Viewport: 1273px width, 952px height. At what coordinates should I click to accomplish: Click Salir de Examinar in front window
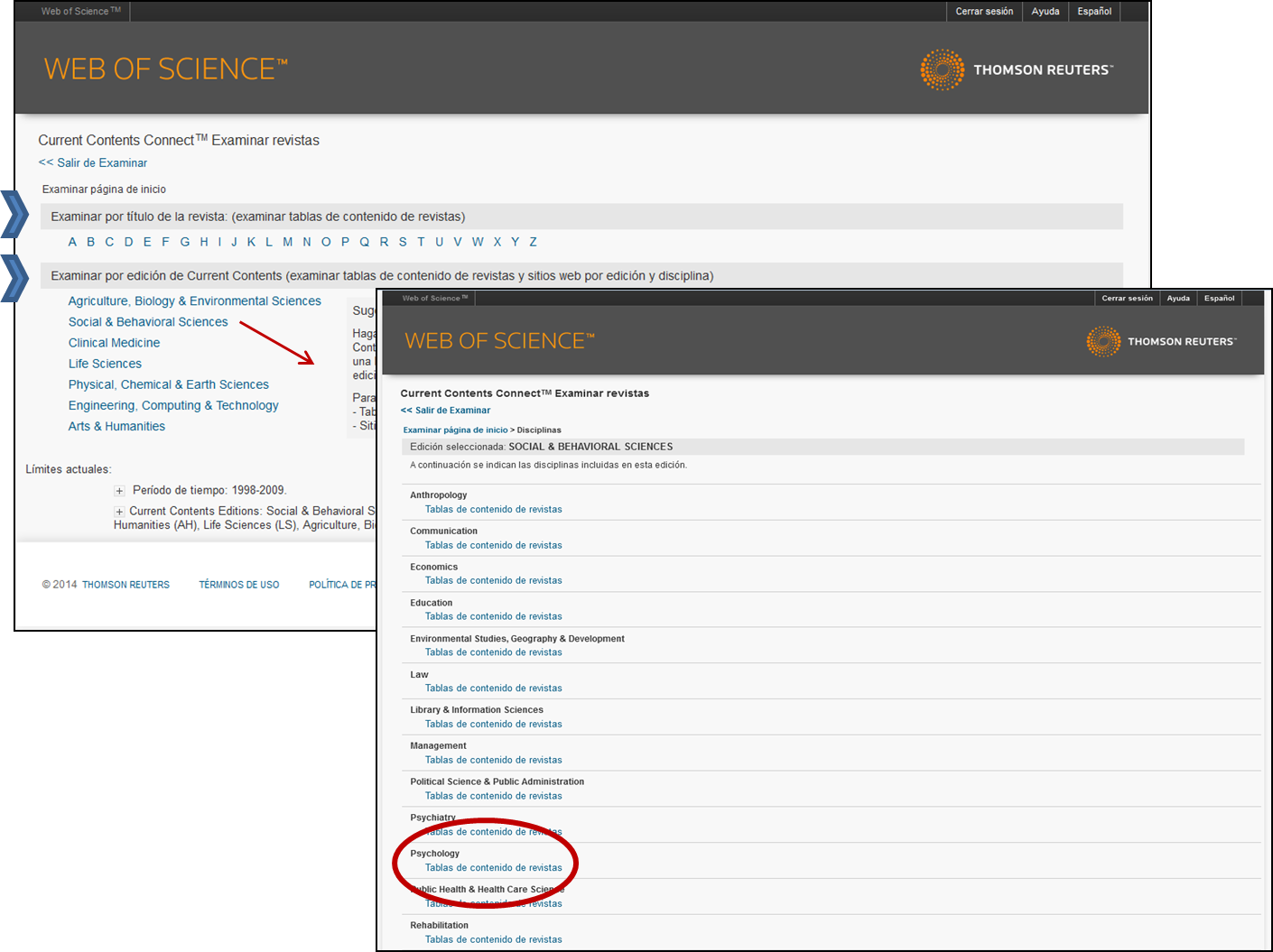click(x=445, y=411)
